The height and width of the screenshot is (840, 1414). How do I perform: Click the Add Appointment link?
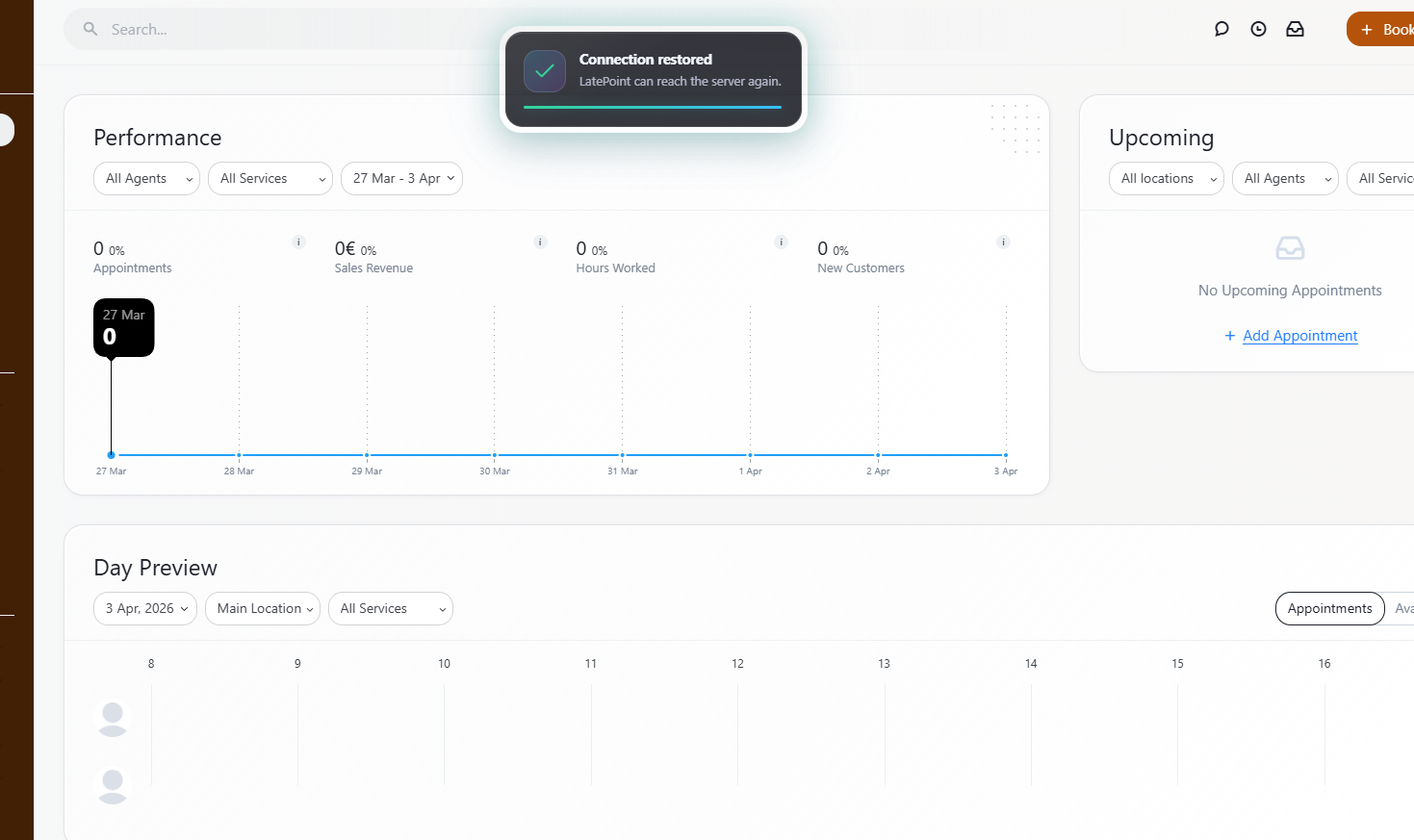click(1299, 336)
